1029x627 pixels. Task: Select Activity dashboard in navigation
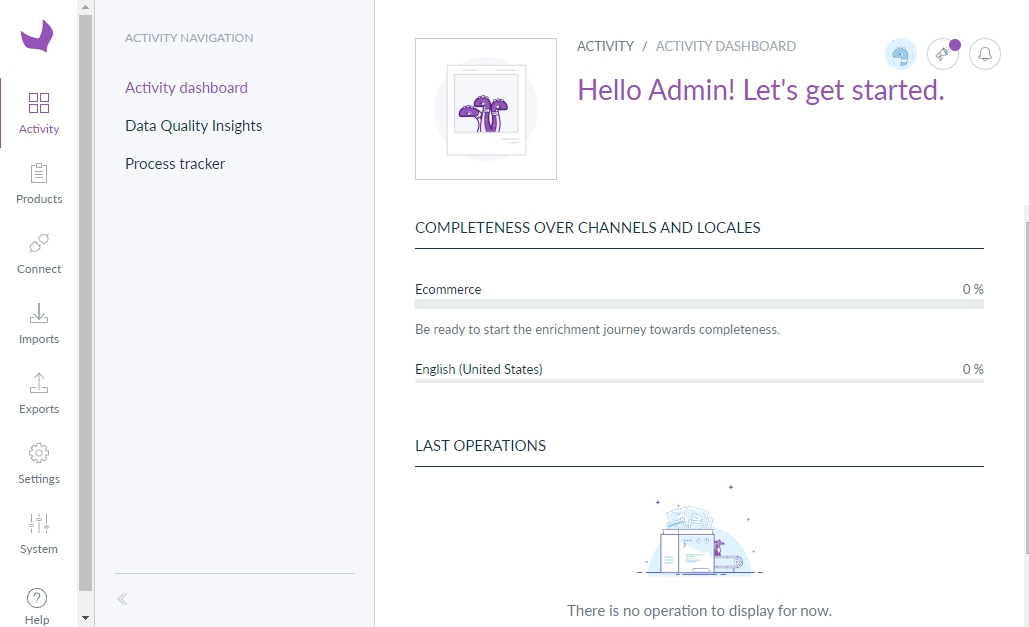186,88
